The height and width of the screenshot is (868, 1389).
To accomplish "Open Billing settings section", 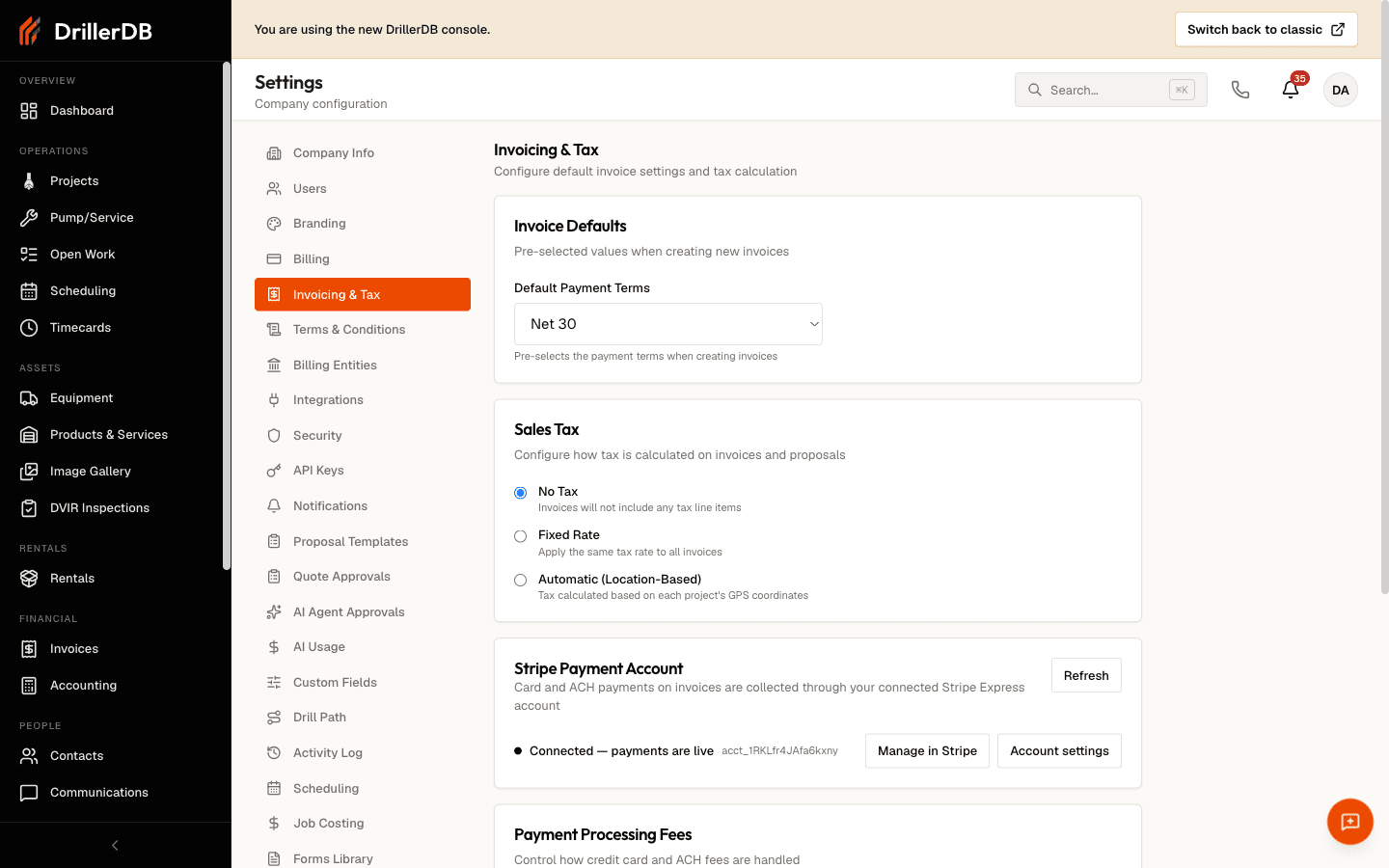I will [363, 259].
